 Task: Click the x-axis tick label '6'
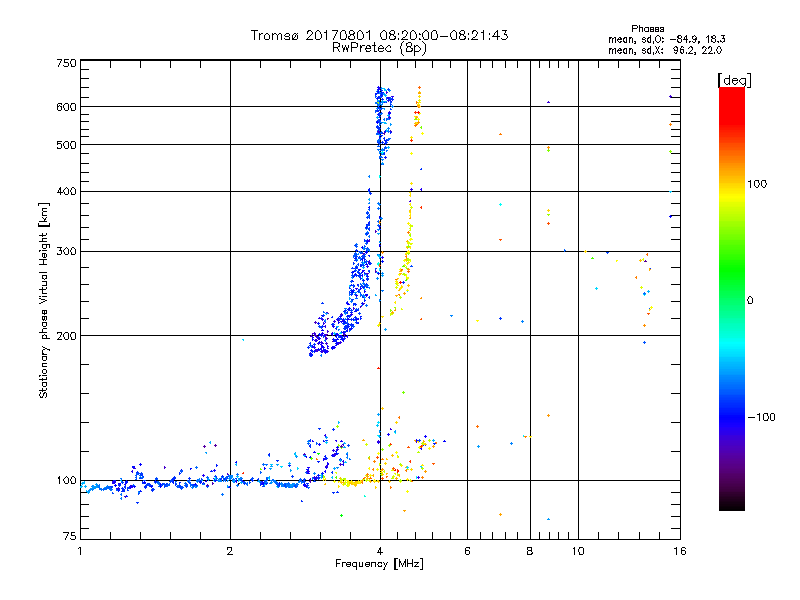(467, 551)
